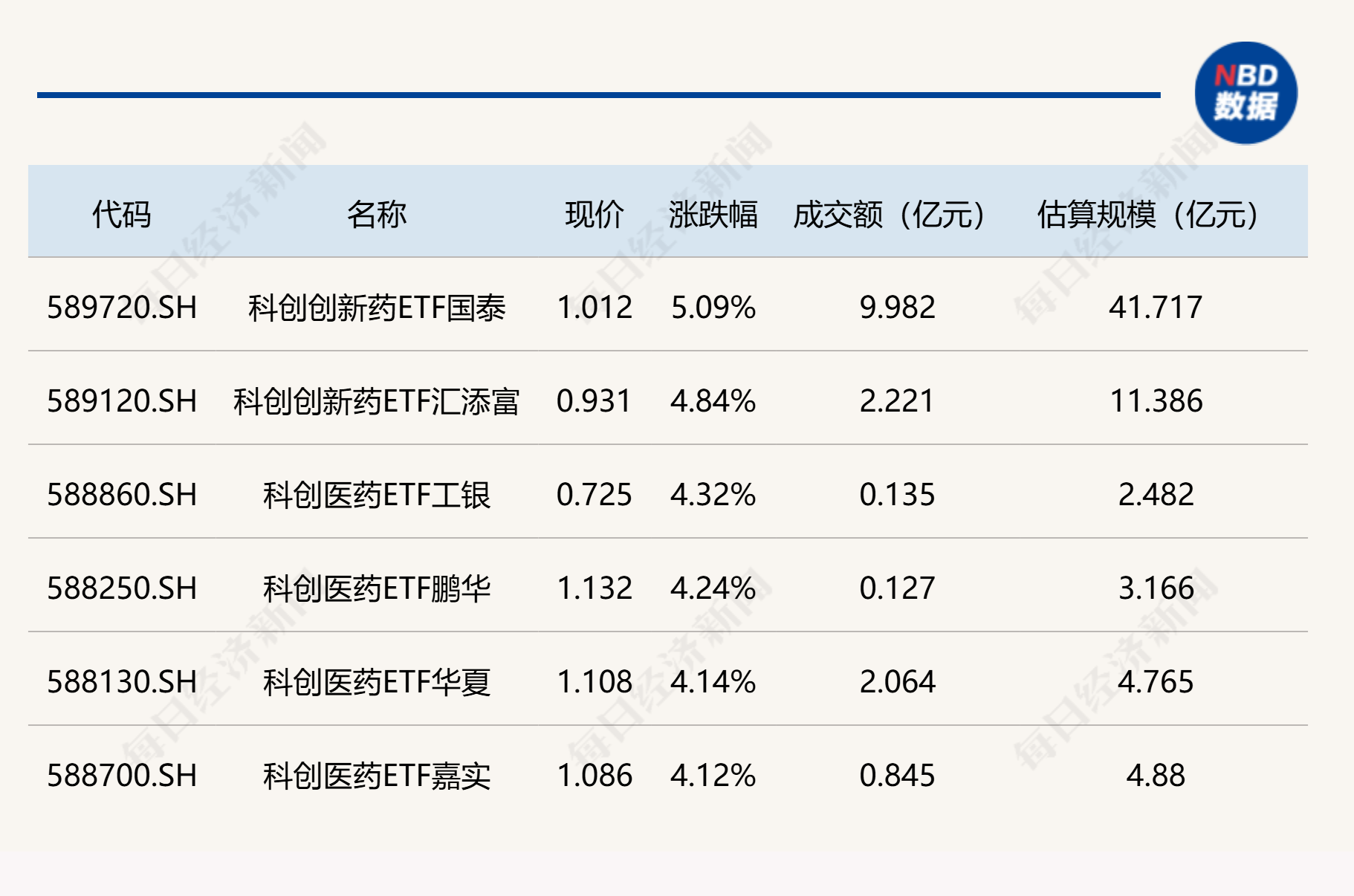The height and width of the screenshot is (896, 1354).
Task: Click the name 科创医药ETF鹏华
Action: 377,588
